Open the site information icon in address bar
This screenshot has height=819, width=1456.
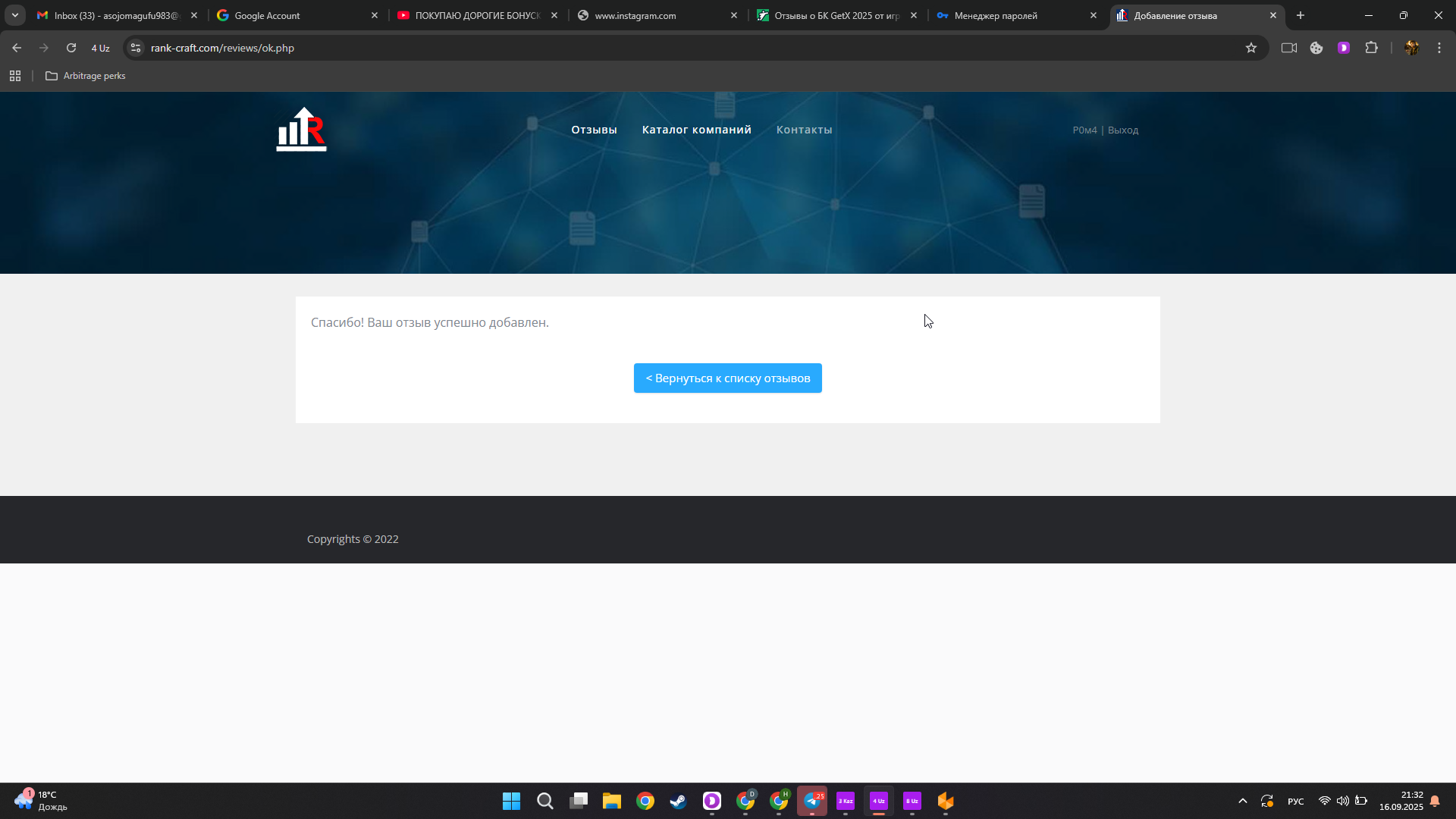coord(136,48)
